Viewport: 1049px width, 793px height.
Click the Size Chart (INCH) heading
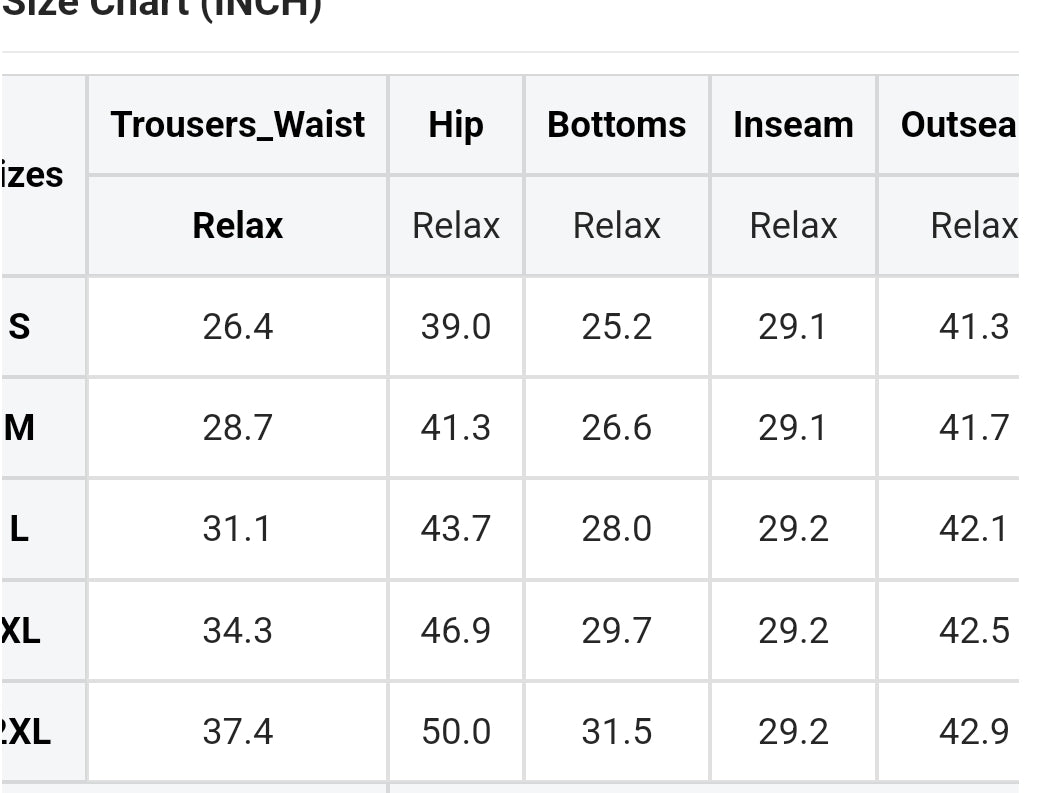click(163, 9)
